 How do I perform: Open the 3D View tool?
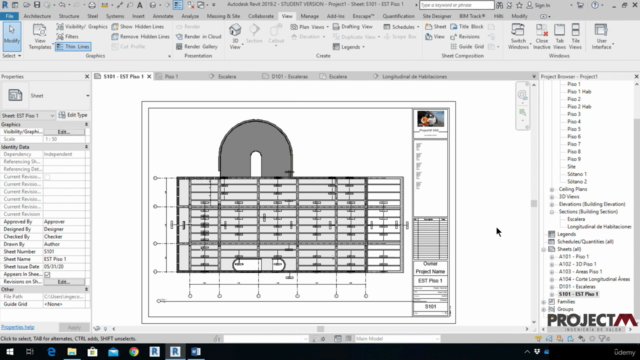[235, 36]
